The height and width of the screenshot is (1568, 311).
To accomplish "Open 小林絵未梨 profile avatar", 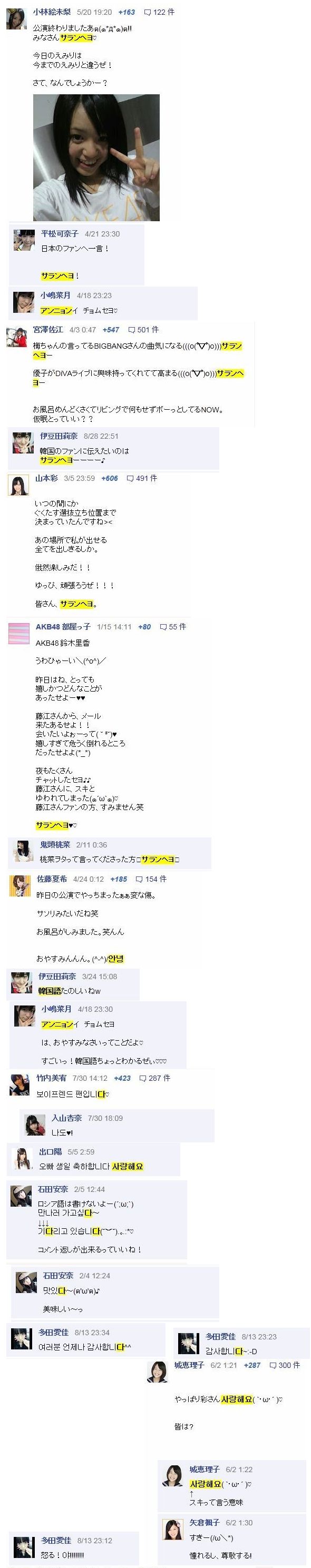I will click(x=16, y=19).
